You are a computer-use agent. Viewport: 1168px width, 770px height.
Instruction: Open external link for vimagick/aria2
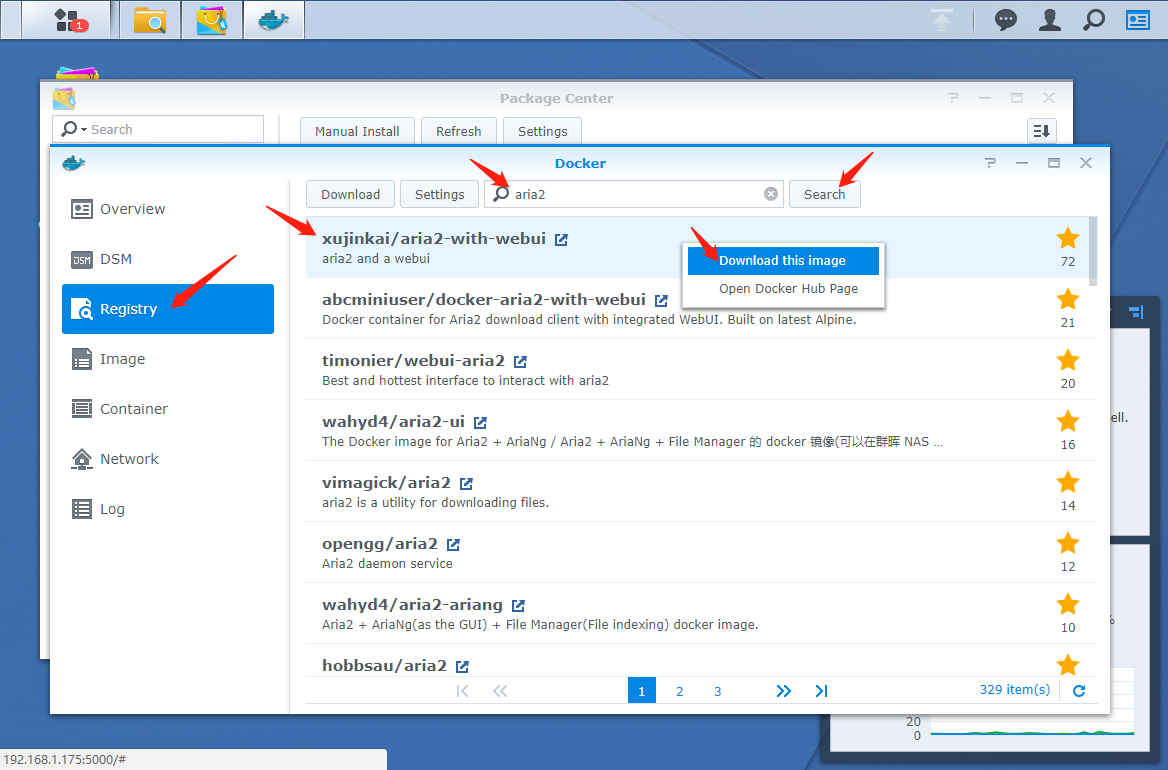click(x=466, y=484)
